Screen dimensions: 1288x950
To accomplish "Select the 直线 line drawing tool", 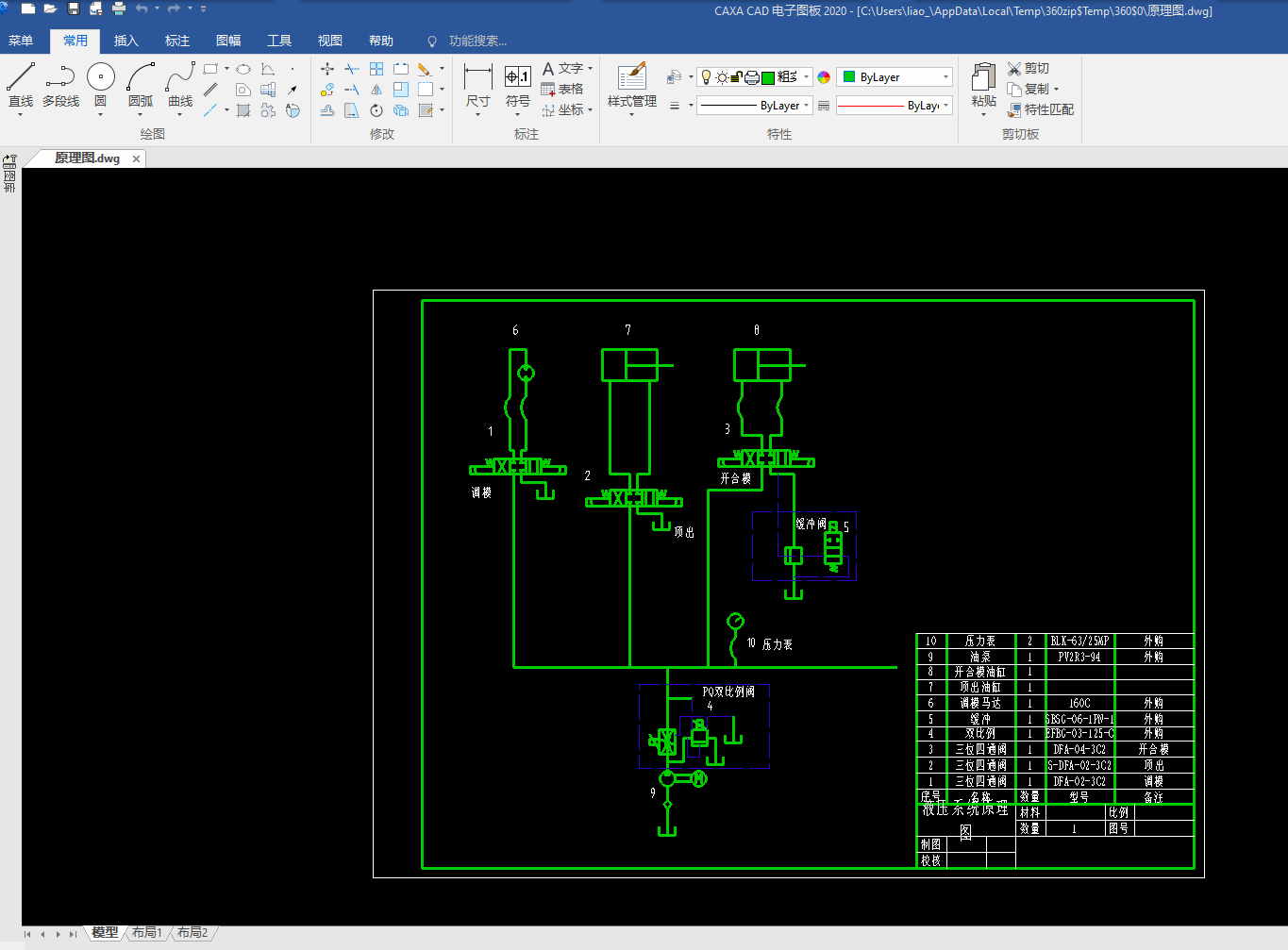I will click(x=21, y=86).
